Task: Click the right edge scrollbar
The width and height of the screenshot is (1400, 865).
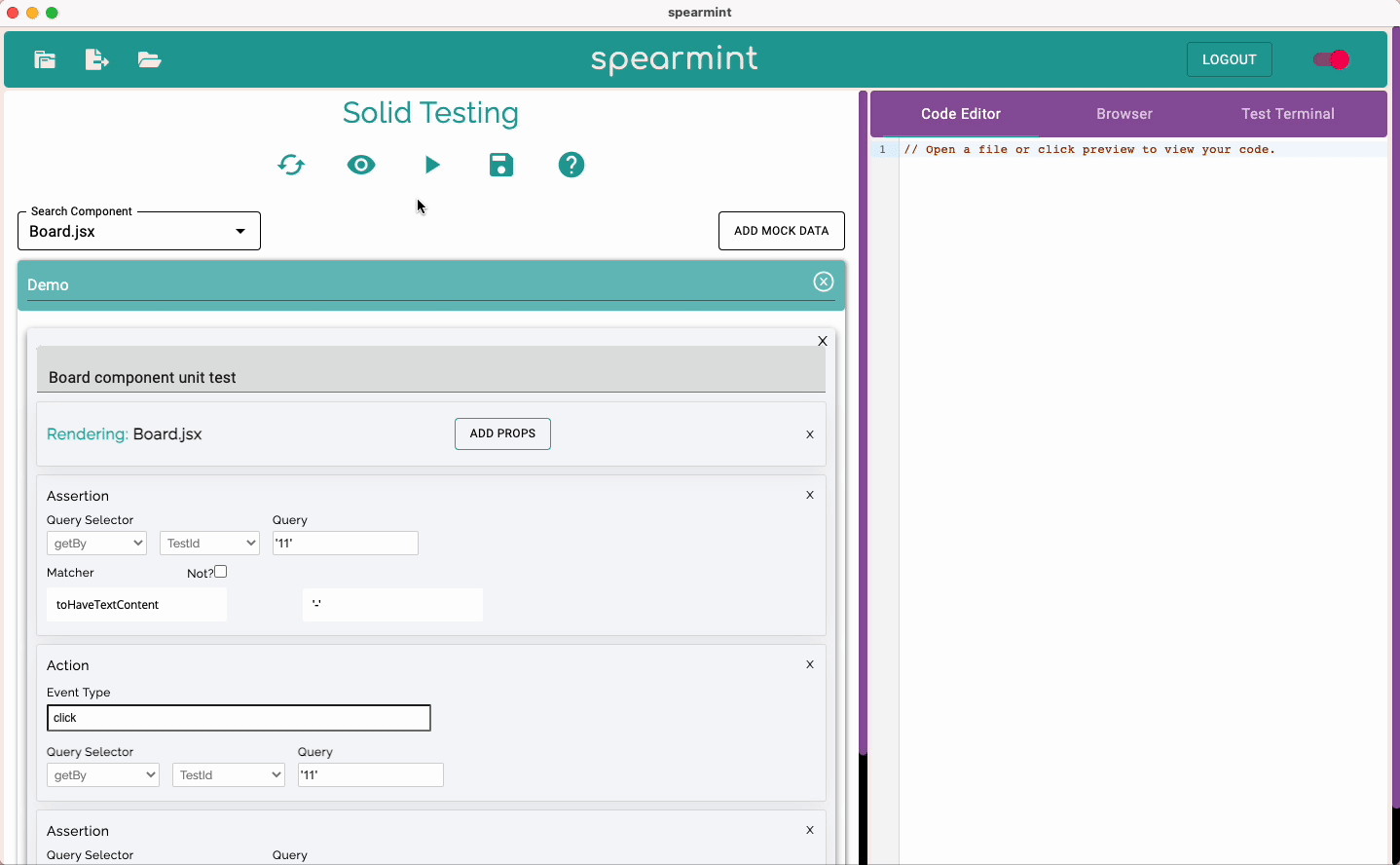Action: [x=1395, y=419]
